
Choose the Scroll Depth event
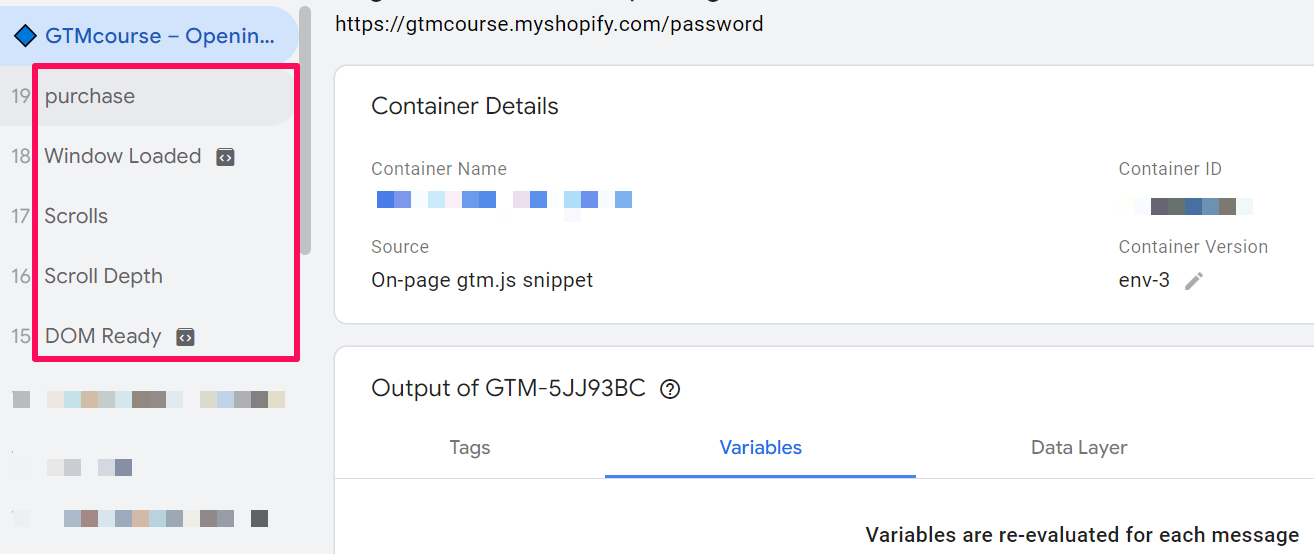coord(103,277)
